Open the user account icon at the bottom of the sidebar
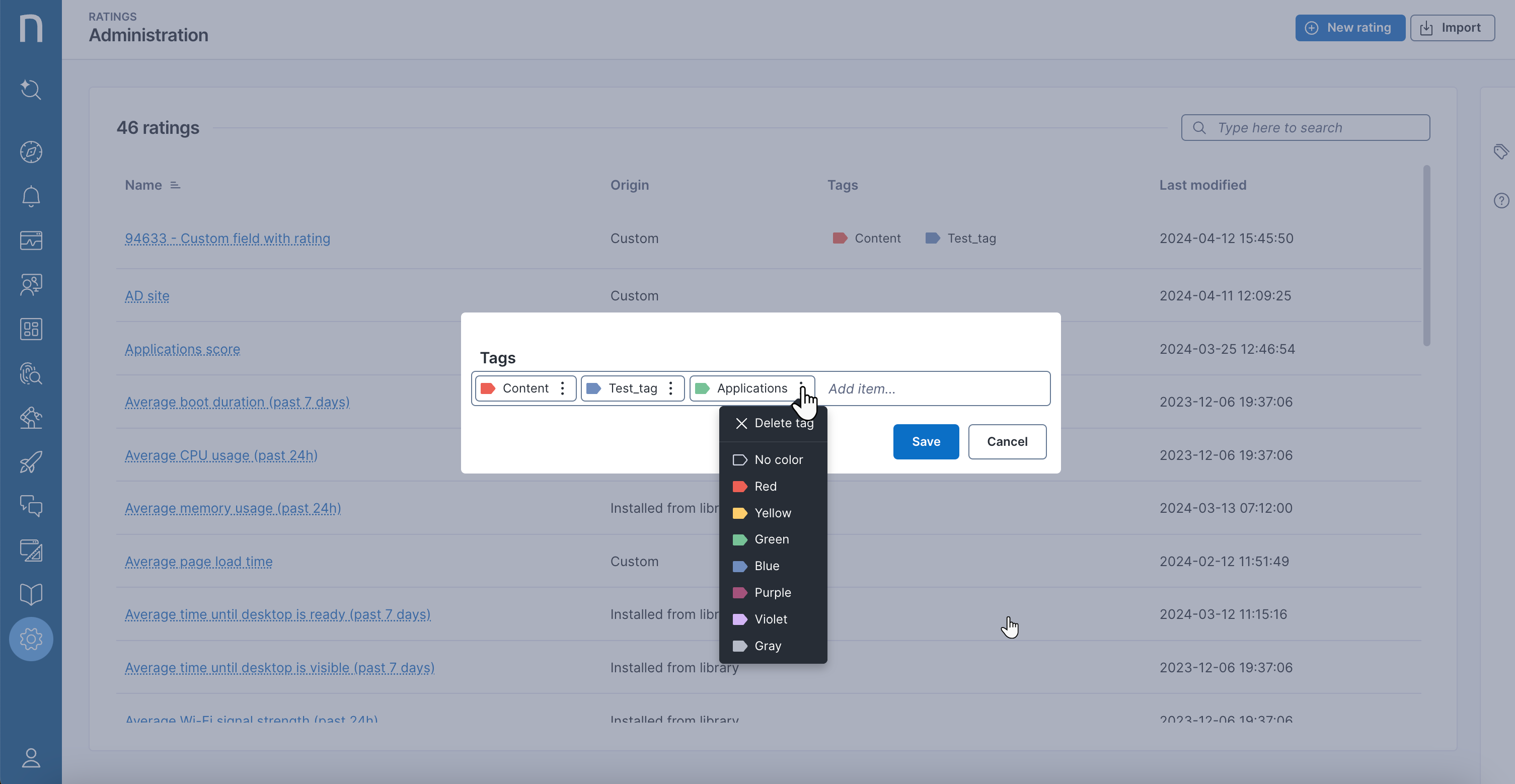 tap(31, 757)
